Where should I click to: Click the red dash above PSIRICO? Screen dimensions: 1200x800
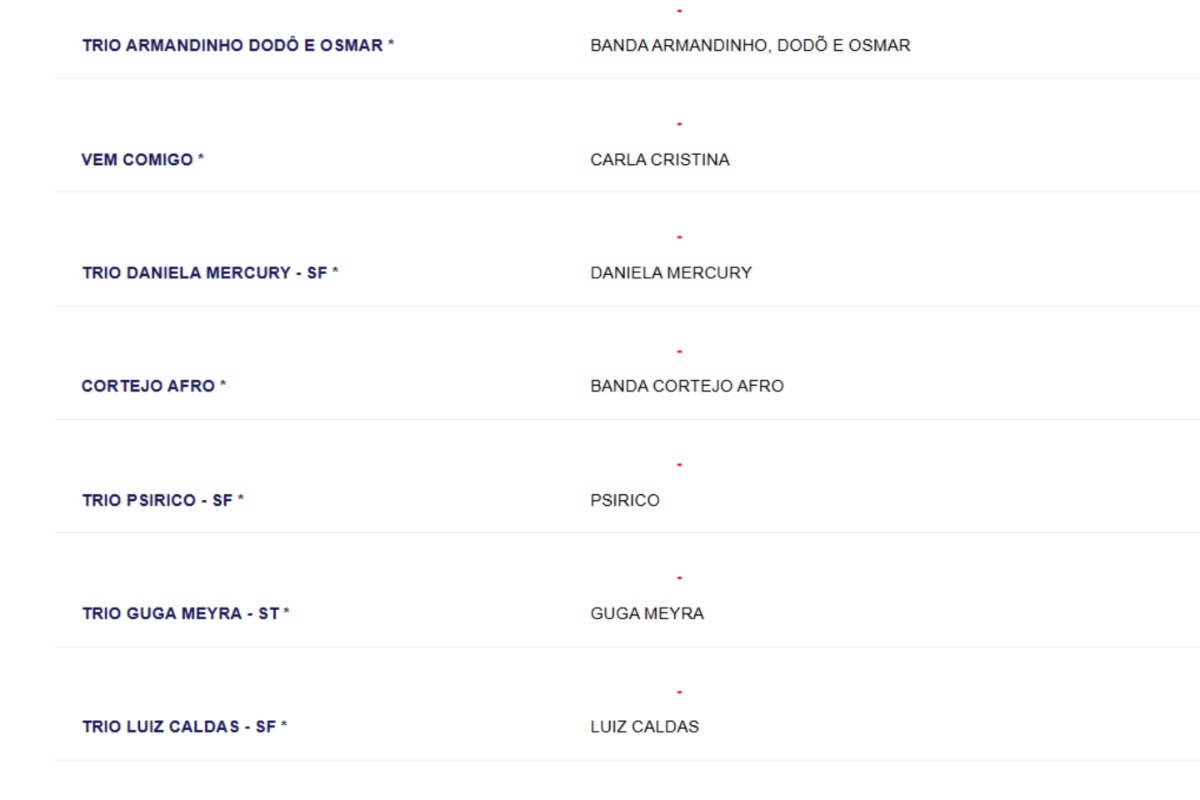[679, 464]
